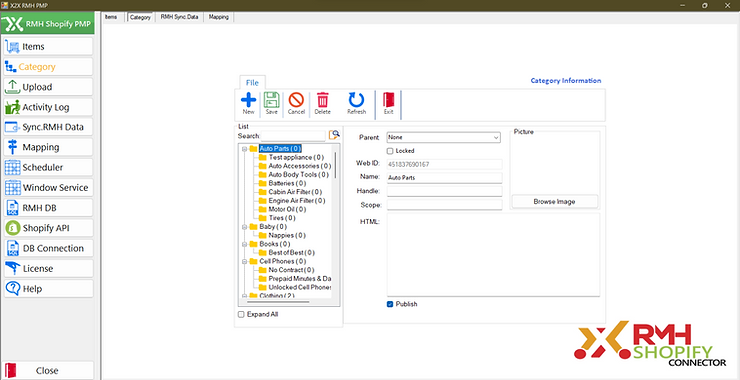
Task: Click into the HTML text area
Action: (x=493, y=255)
